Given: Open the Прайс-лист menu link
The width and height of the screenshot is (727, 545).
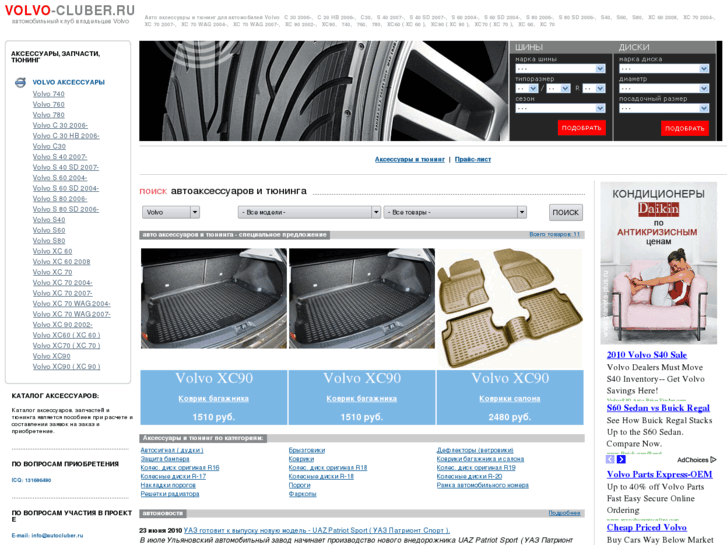Looking at the screenshot, I should [x=473, y=159].
